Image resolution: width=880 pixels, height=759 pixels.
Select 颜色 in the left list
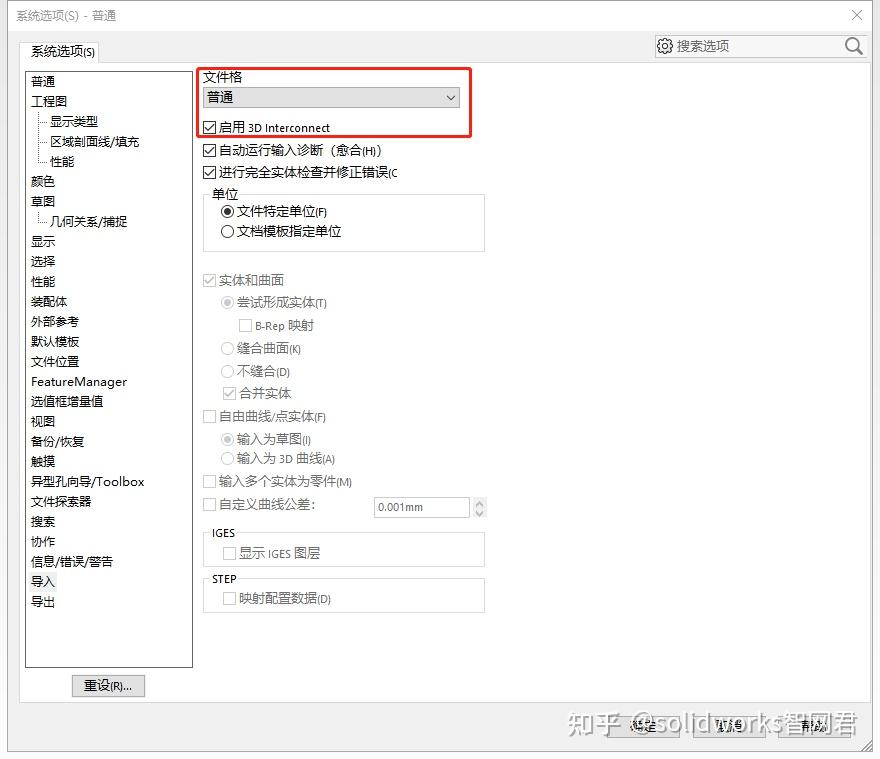43,181
